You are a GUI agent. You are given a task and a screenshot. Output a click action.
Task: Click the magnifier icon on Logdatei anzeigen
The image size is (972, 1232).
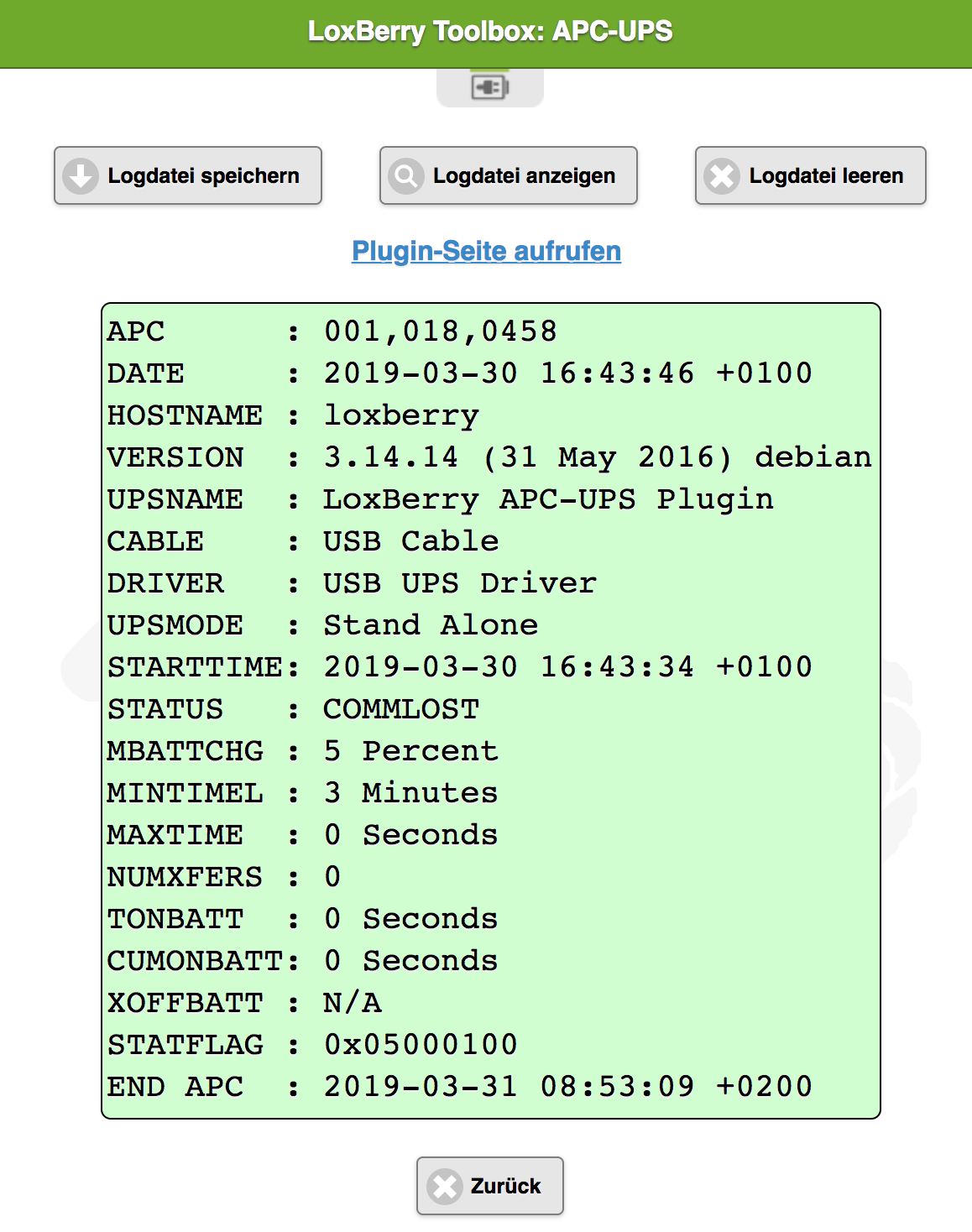(406, 176)
